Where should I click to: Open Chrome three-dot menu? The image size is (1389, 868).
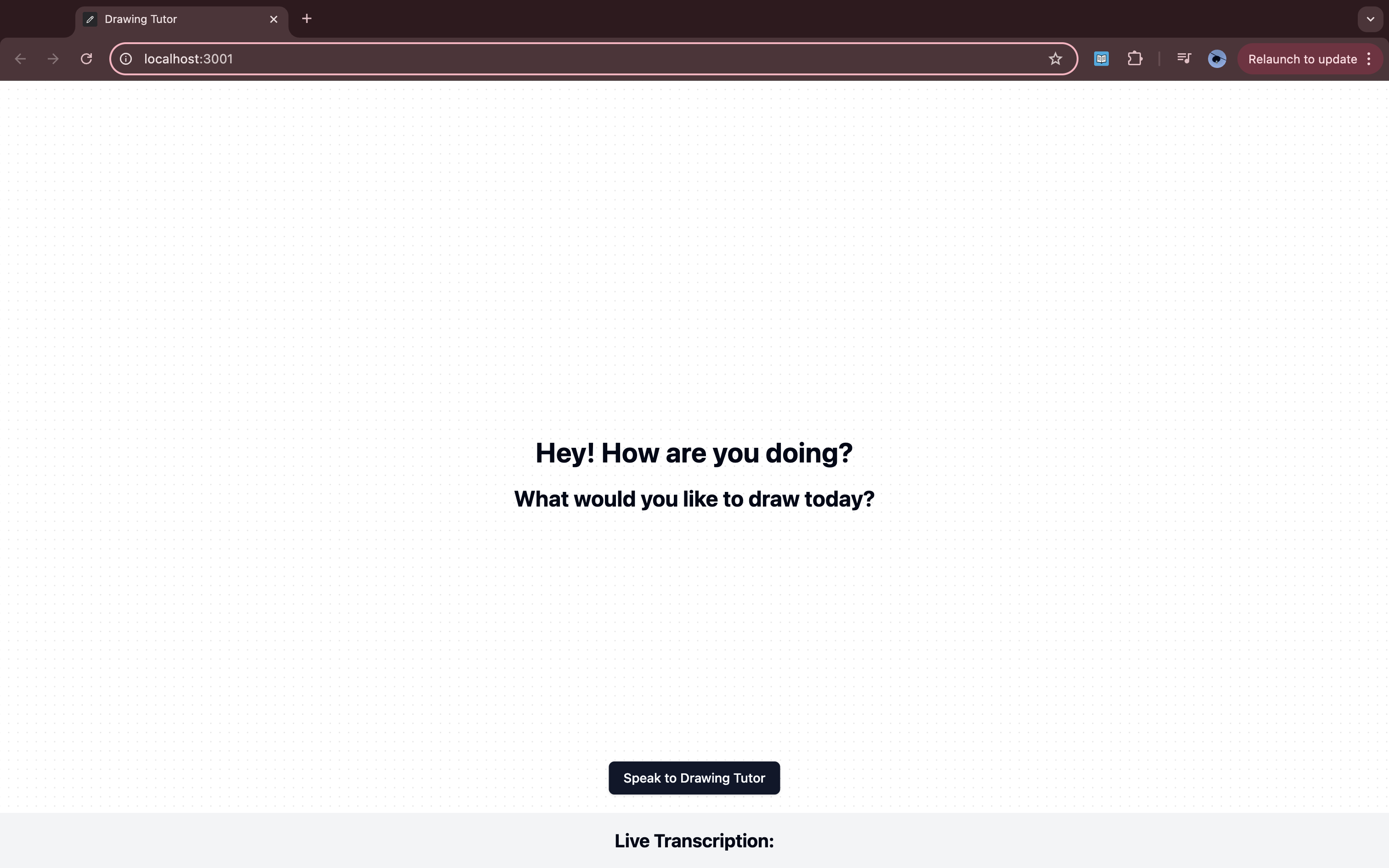1369,59
